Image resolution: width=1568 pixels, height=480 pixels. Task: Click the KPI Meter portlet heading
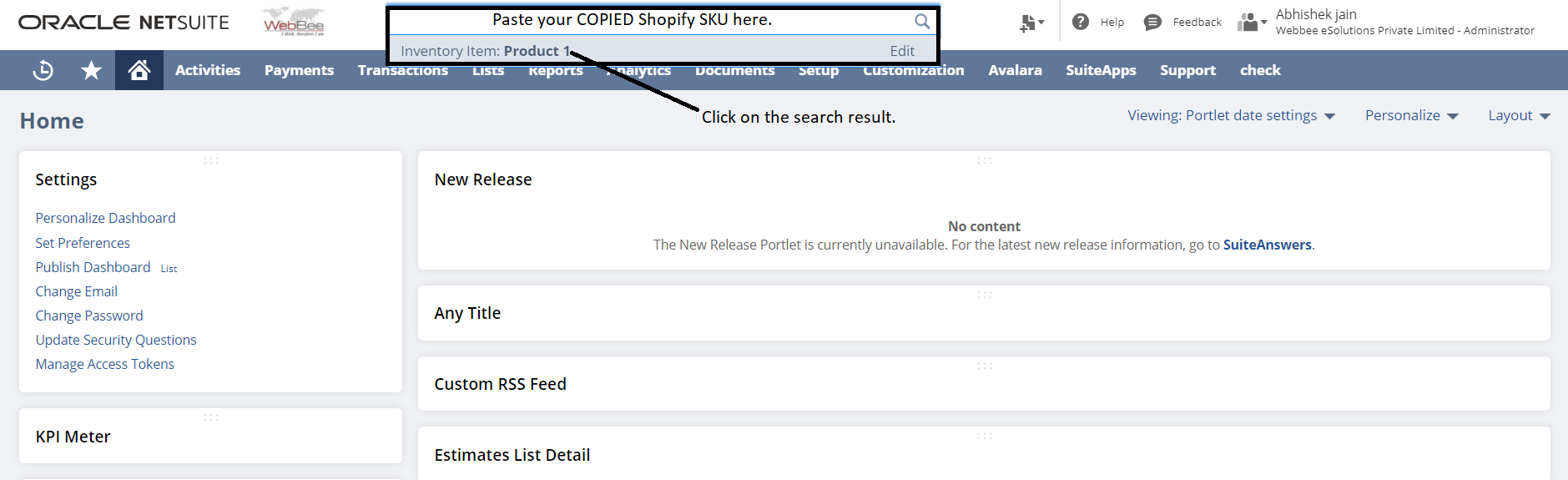pyautogui.click(x=73, y=437)
